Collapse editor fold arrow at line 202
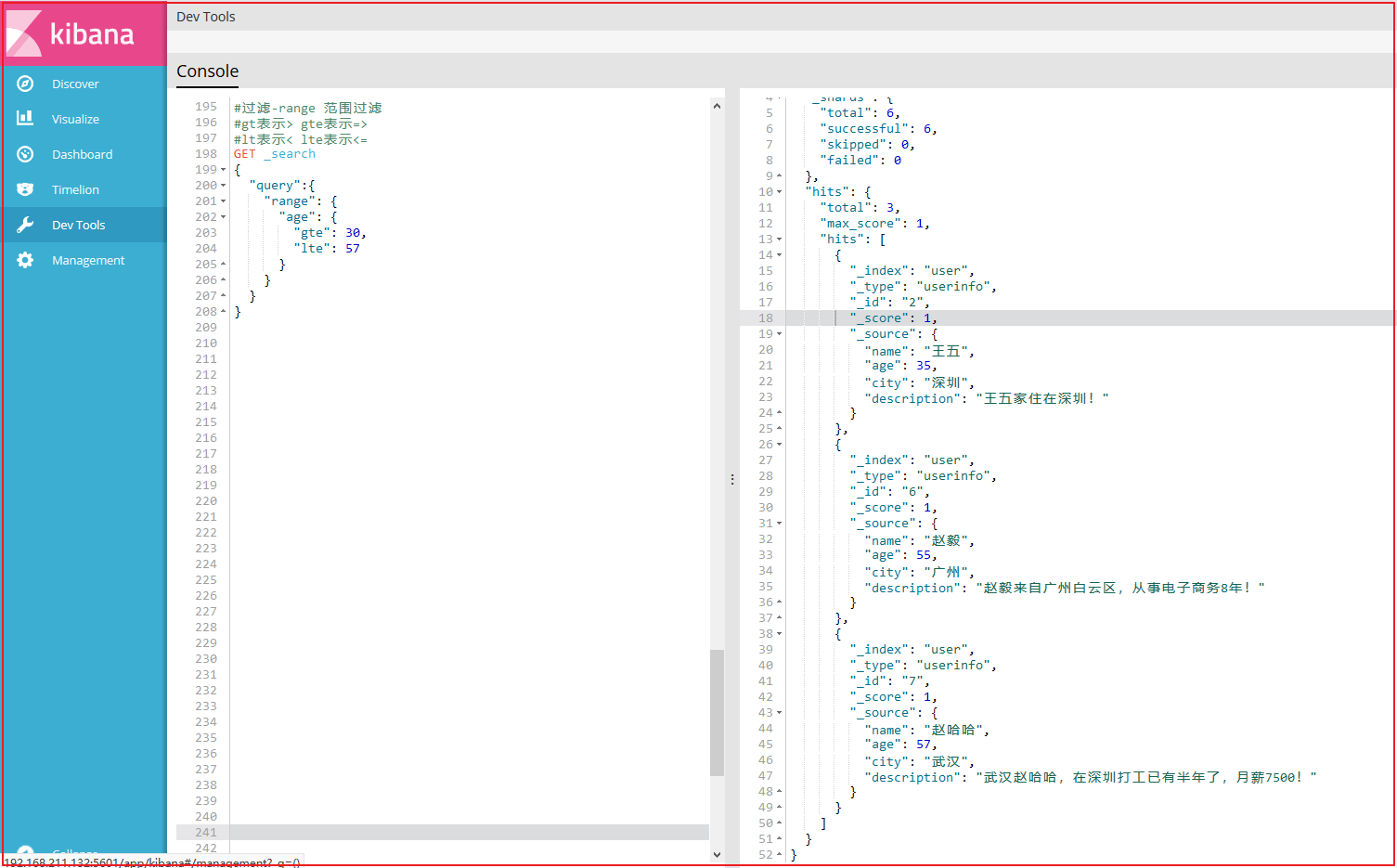Screen dimensions: 1397x868 click(224, 217)
